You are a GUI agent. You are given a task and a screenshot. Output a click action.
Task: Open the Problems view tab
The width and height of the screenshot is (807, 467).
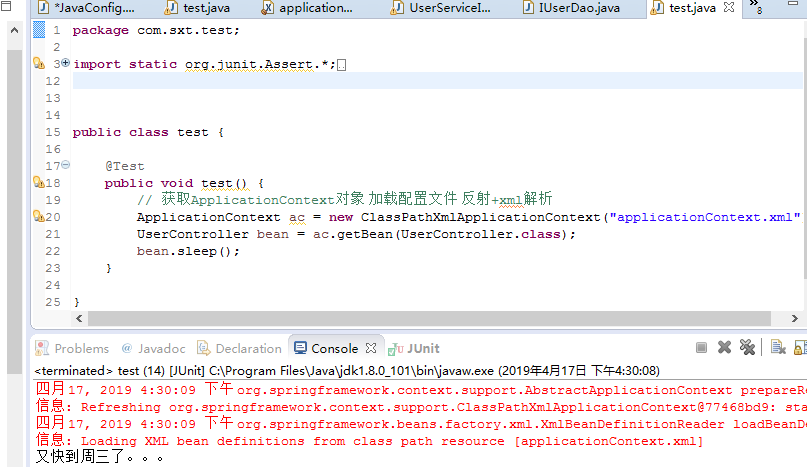point(72,349)
